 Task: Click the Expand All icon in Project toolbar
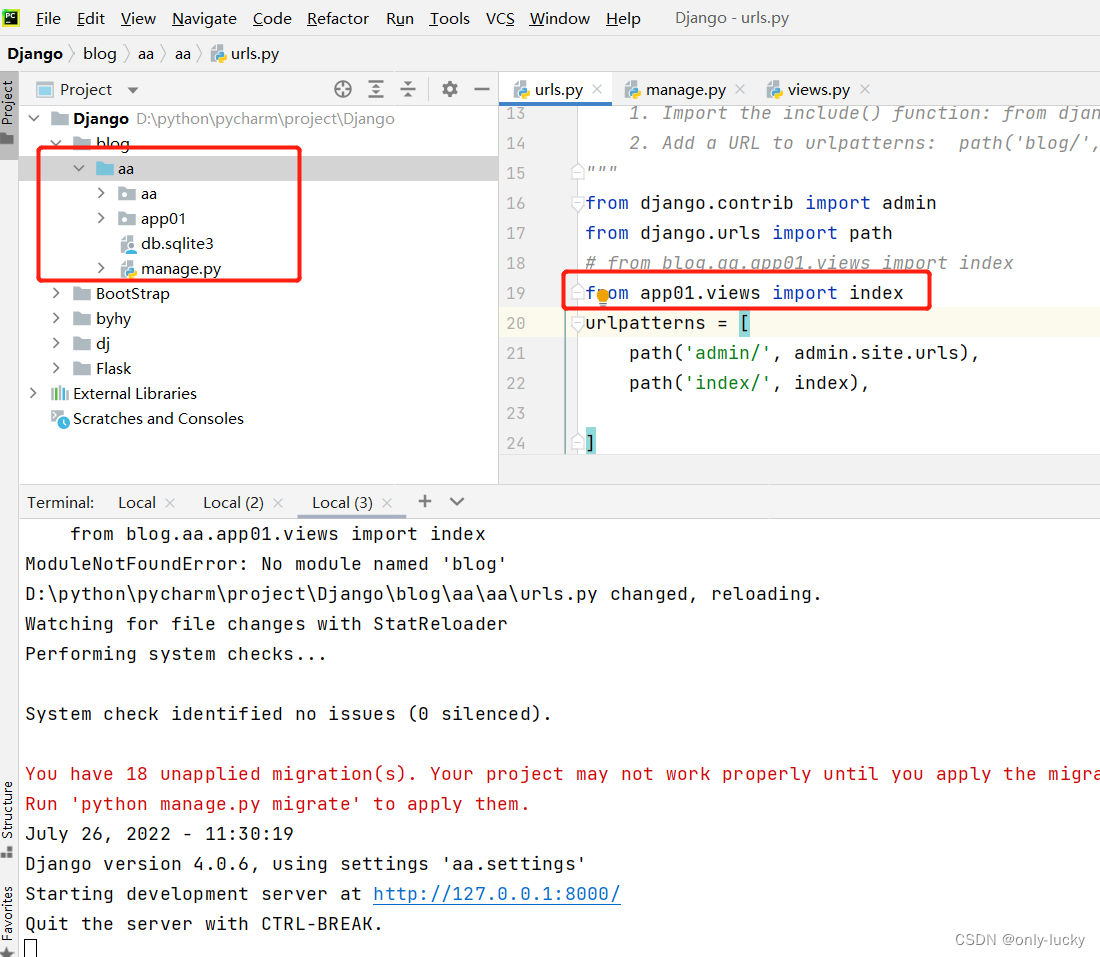coord(376,89)
